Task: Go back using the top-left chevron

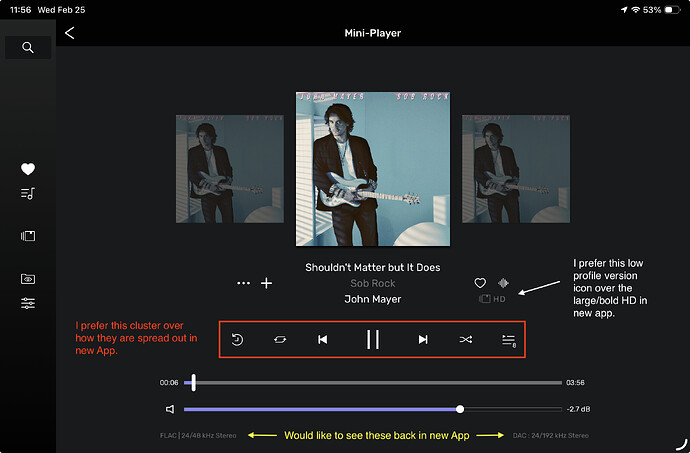Action: tap(69, 33)
